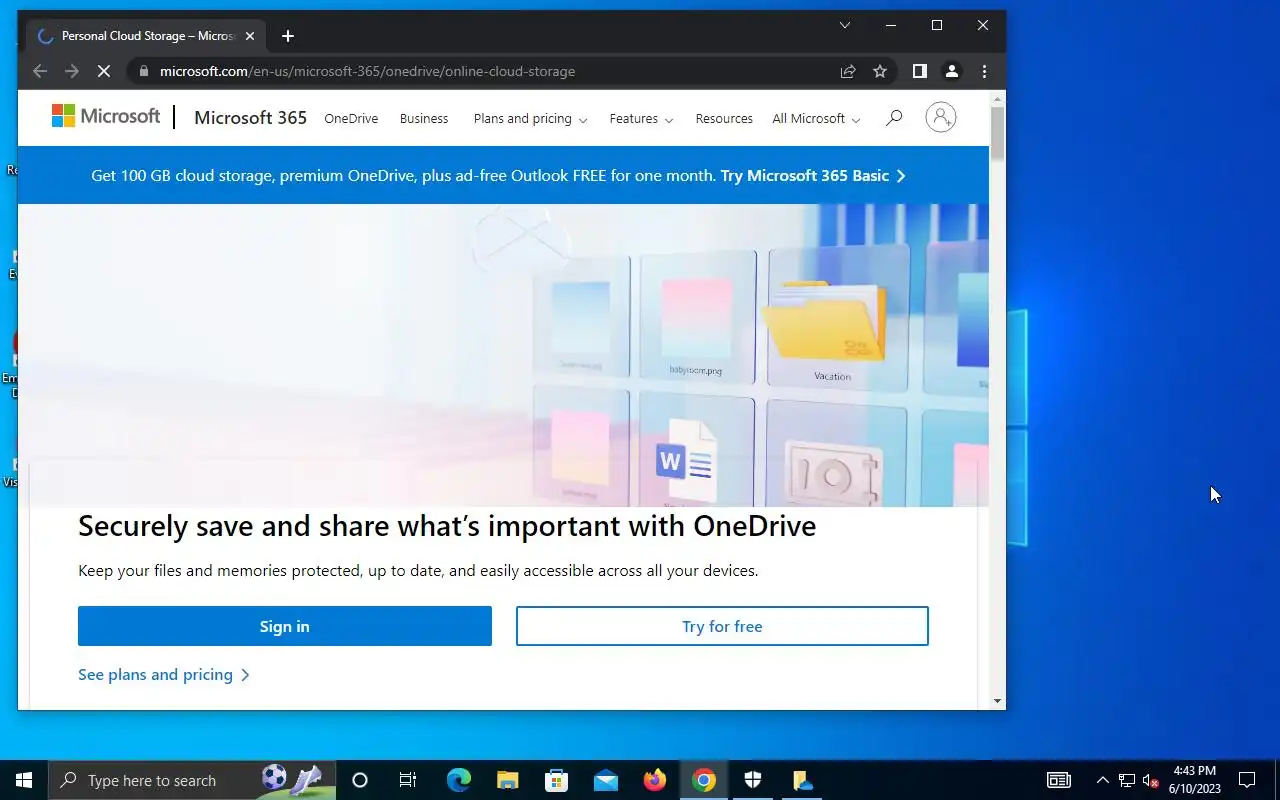Screen dimensions: 1280x800
Task: Open notification center icon
Action: (1247, 780)
